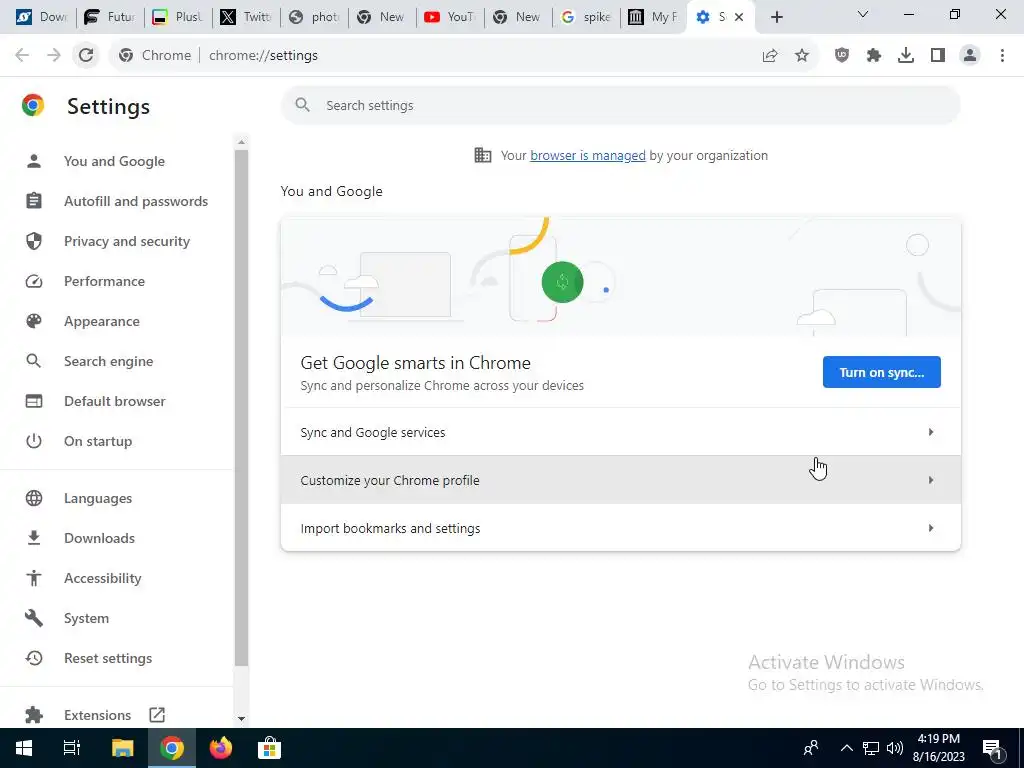
Task: Switch to the My F tab
Action: [x=654, y=17]
